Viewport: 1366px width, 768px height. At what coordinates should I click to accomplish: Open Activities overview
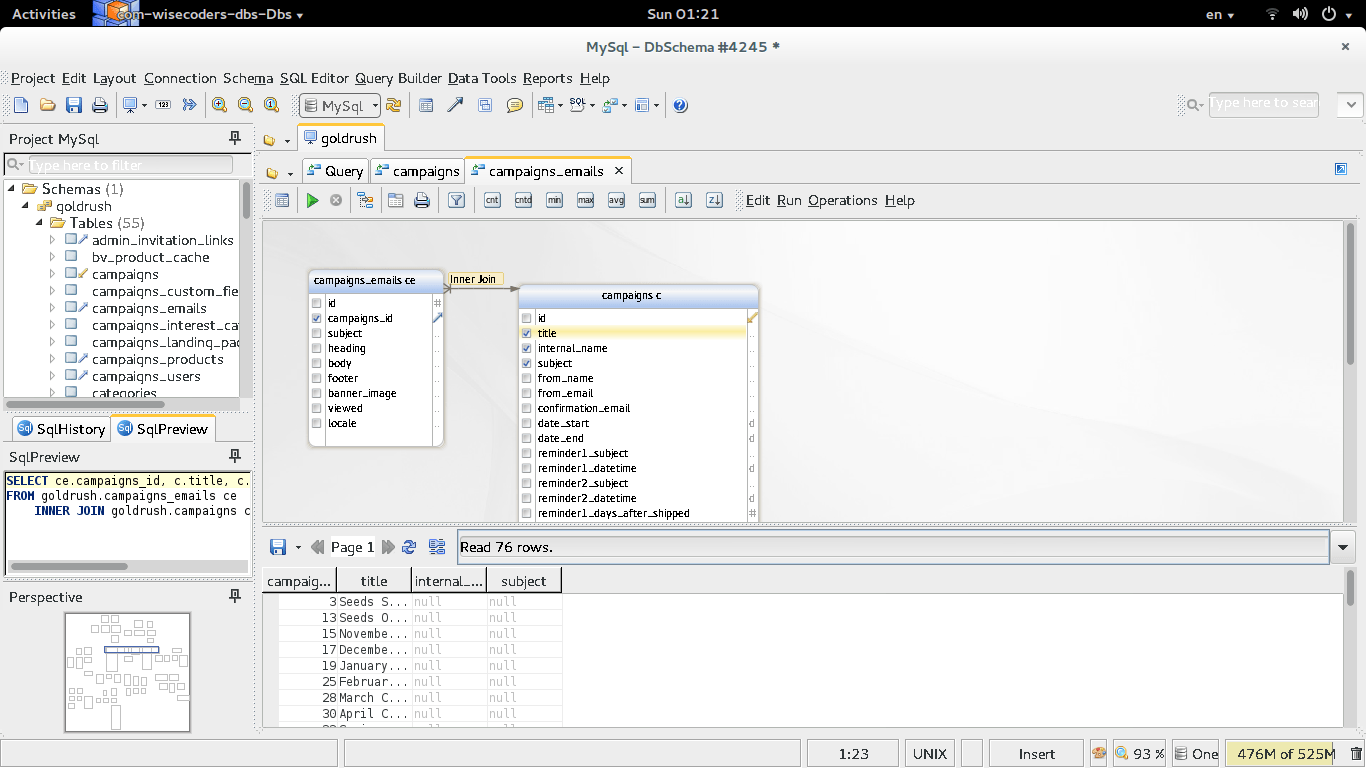[x=44, y=14]
